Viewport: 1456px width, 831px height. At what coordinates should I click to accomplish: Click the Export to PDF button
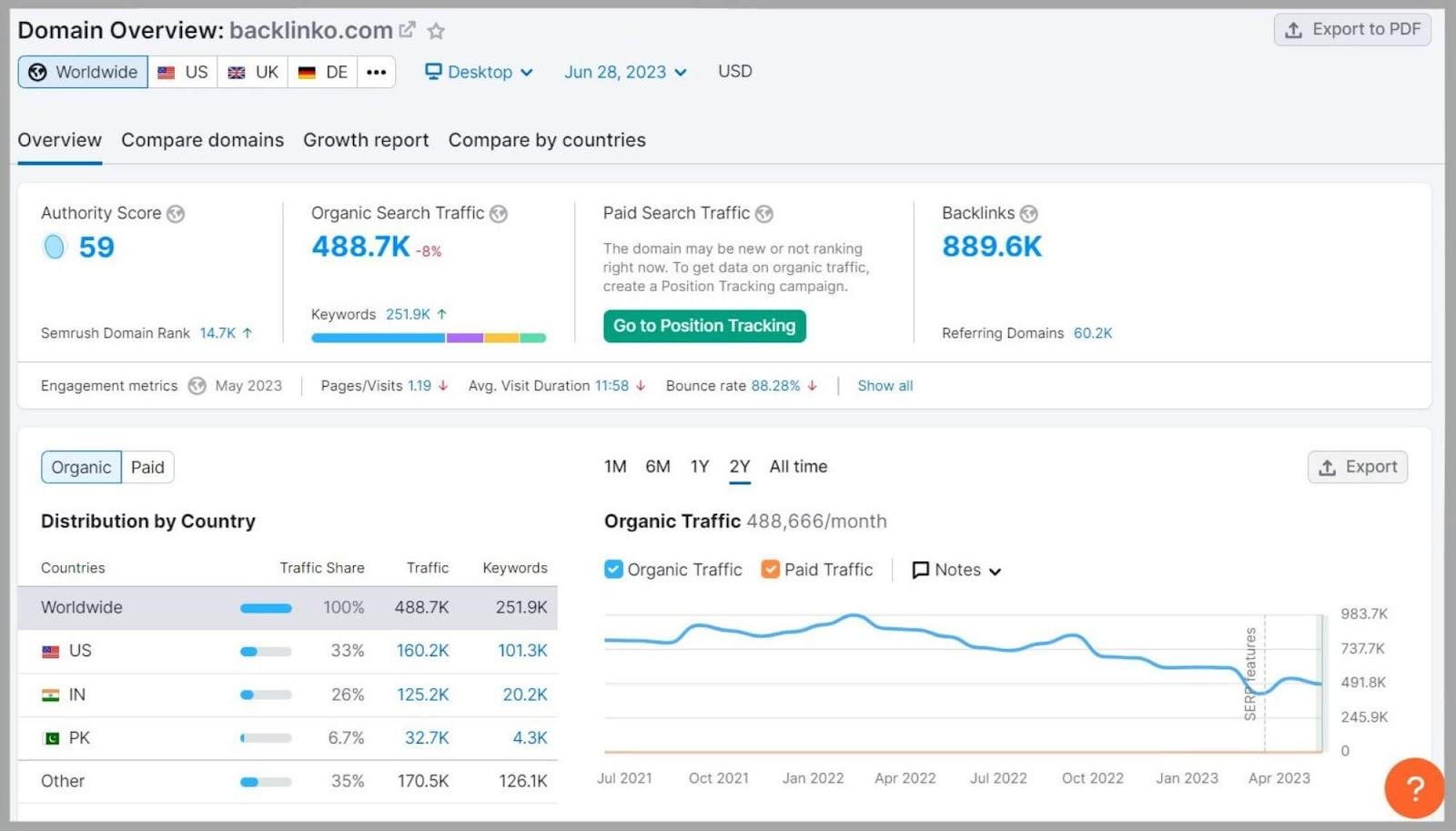[1352, 29]
